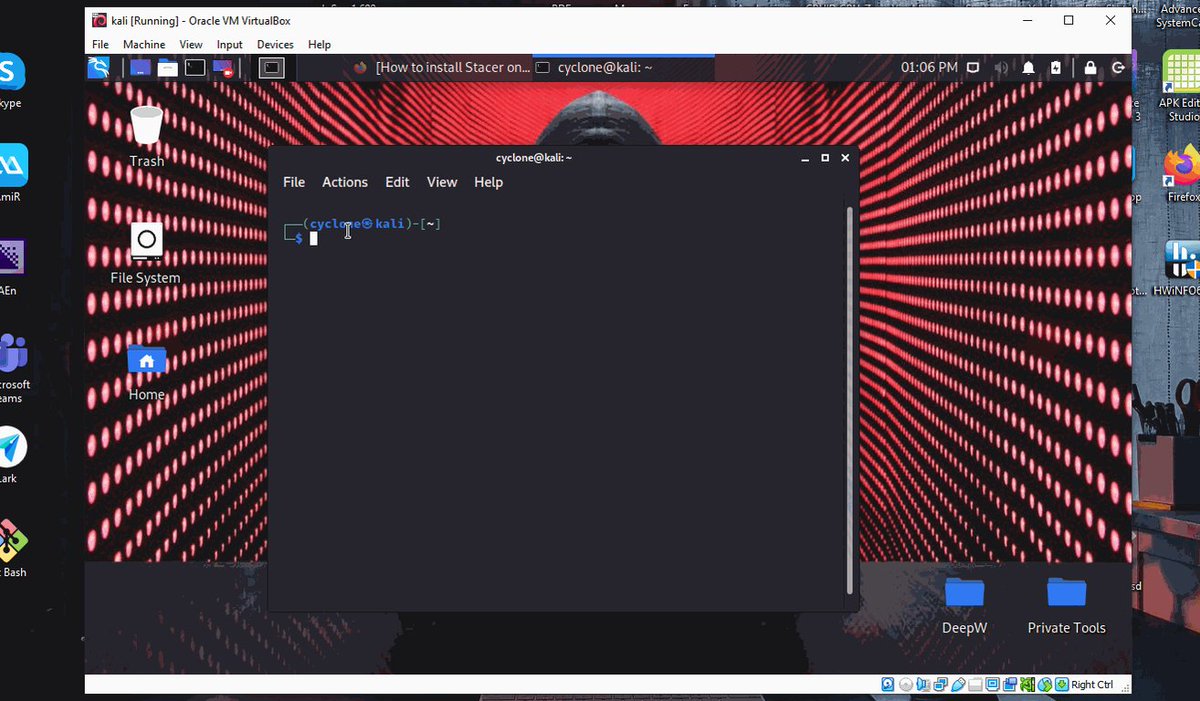Click the screen recorder icon in Kali panel
The height and width of the screenshot is (701, 1200).
222,67
